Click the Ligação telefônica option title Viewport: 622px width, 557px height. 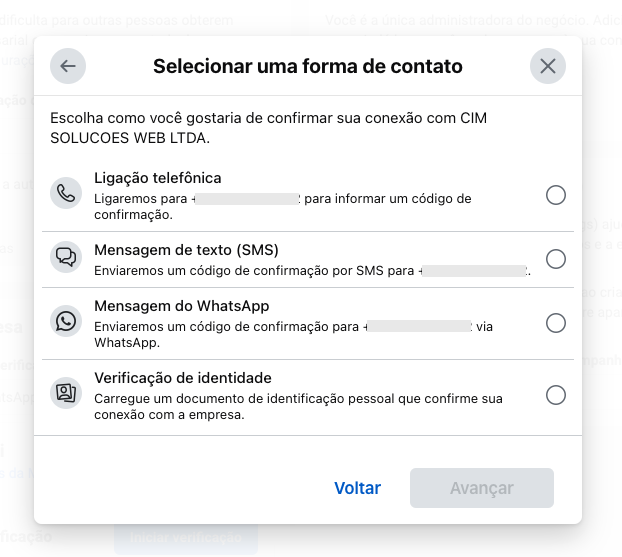pos(157,178)
